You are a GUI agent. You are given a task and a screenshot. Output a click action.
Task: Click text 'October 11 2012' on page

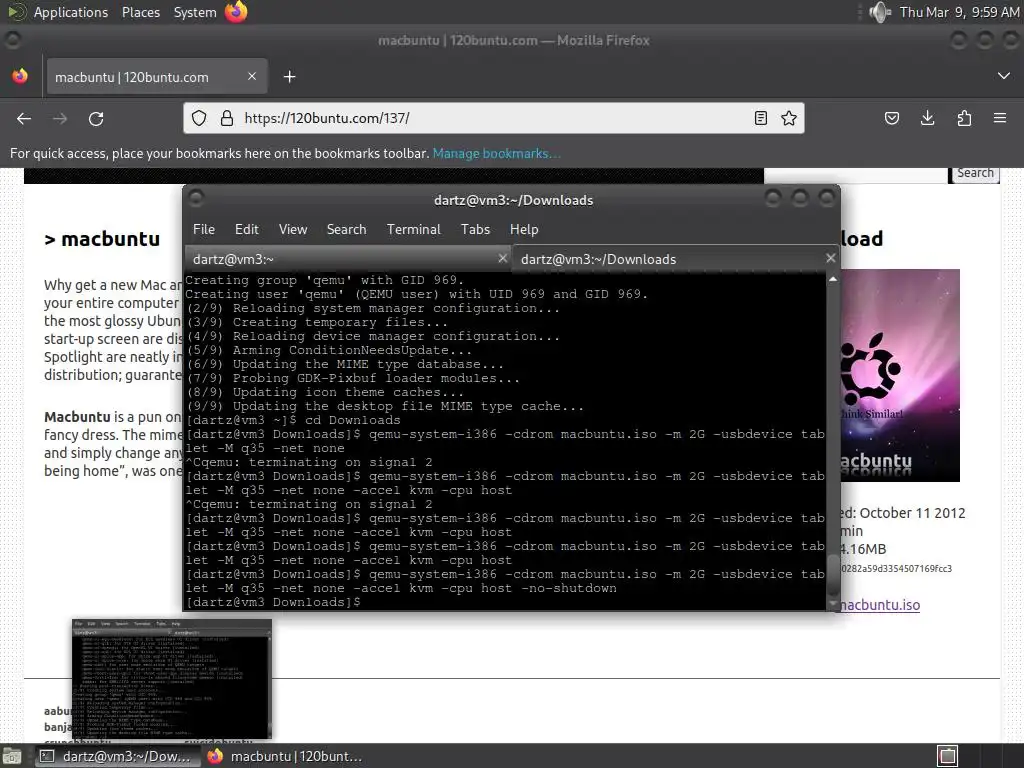point(912,513)
